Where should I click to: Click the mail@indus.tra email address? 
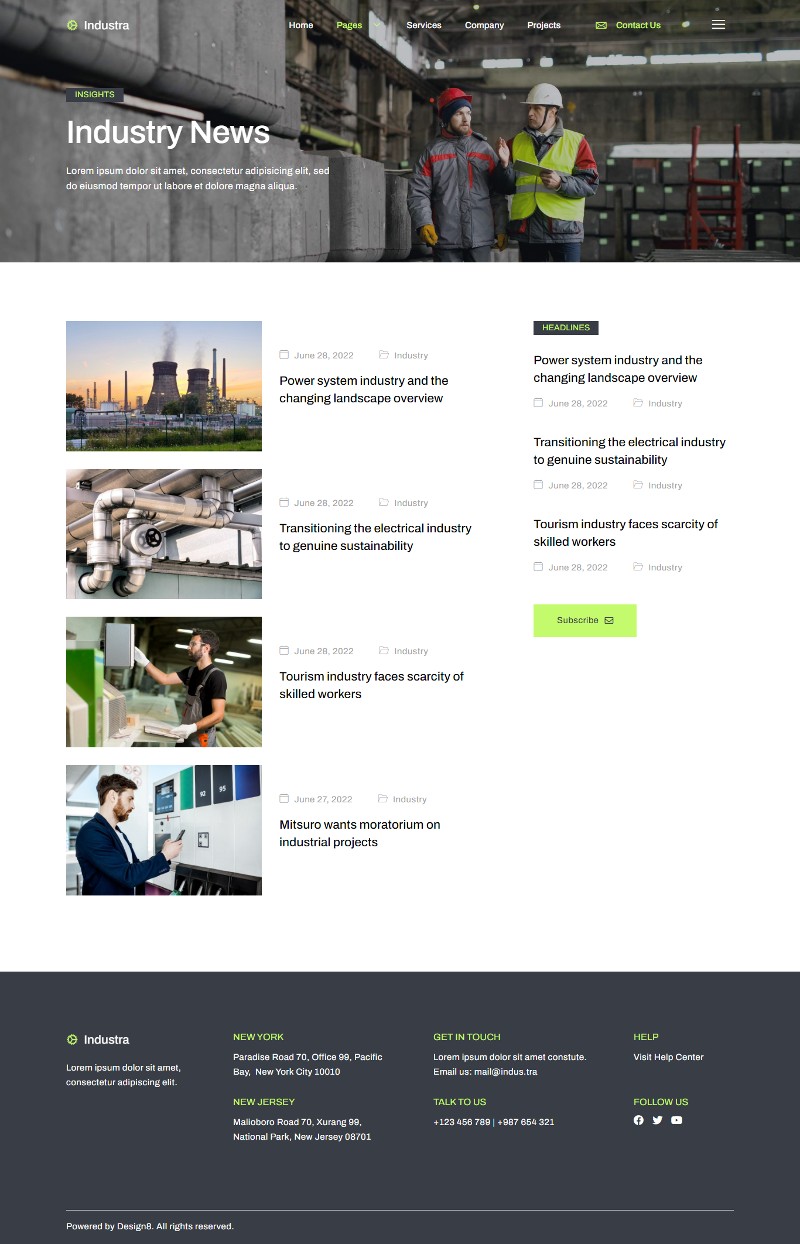(505, 1072)
